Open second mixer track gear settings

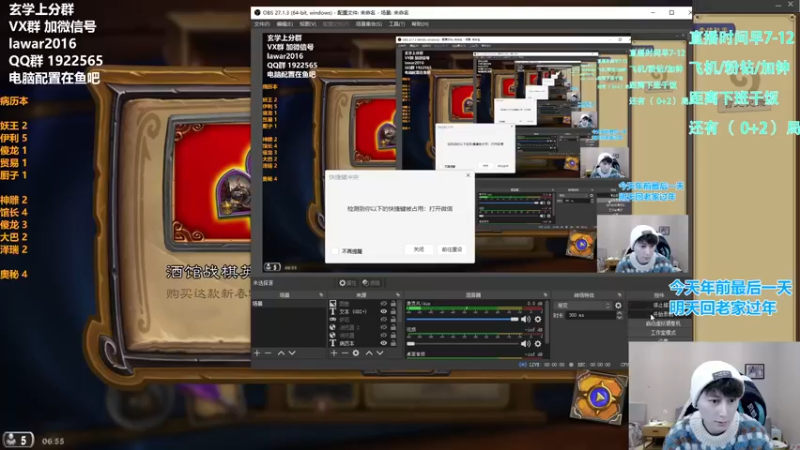click(x=538, y=343)
